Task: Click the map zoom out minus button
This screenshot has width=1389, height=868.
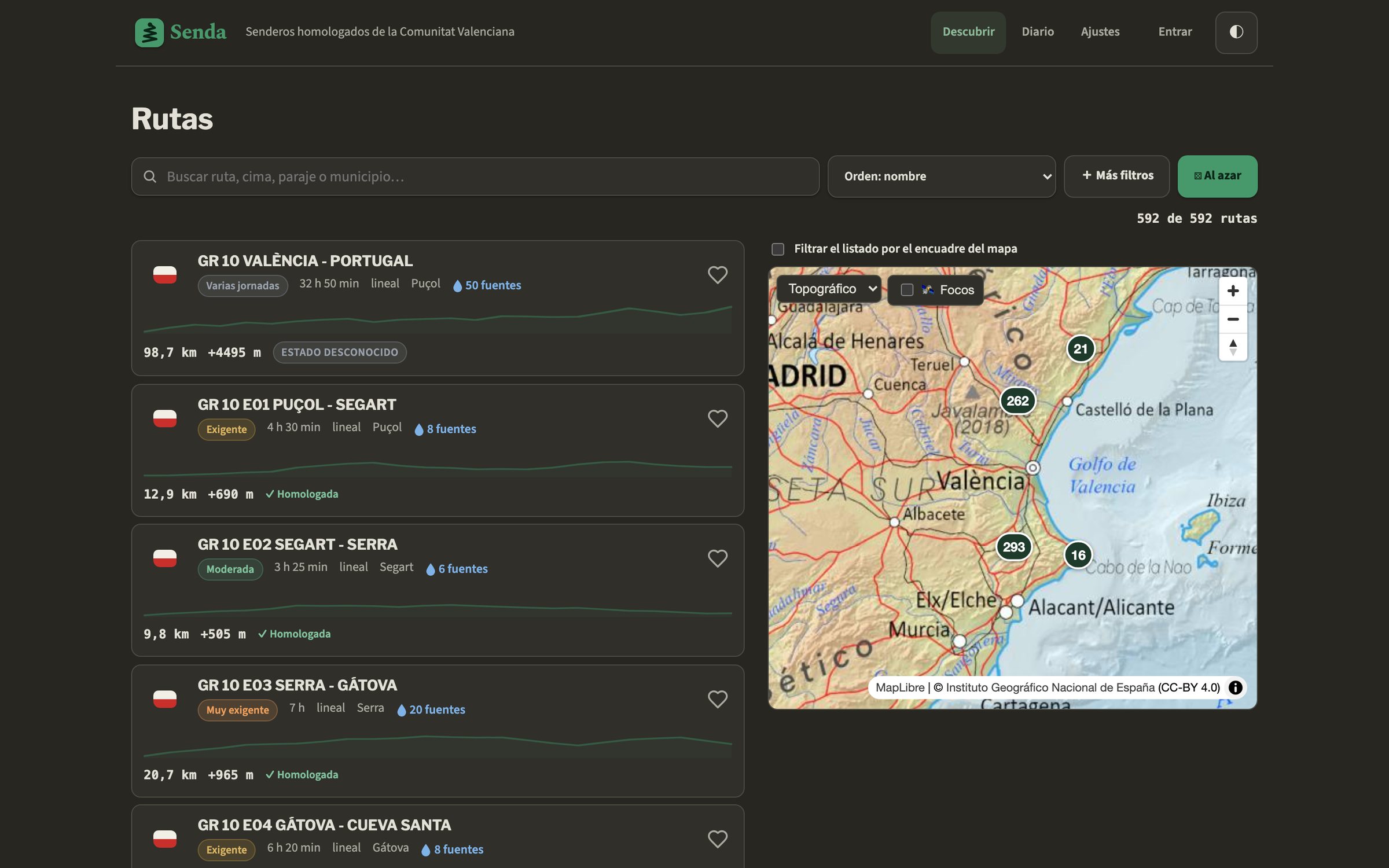Action: point(1233,319)
